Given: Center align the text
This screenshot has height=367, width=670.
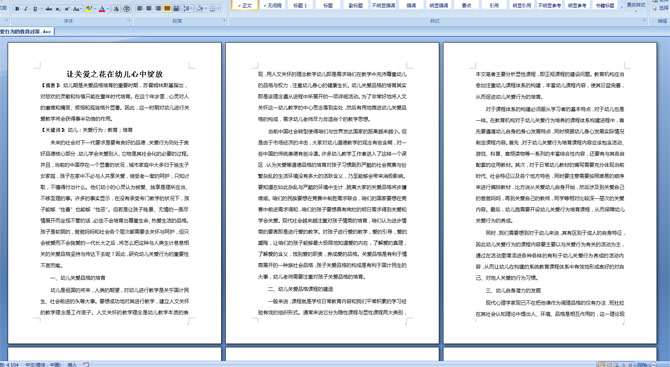Looking at the screenshot, I should point(149,9).
